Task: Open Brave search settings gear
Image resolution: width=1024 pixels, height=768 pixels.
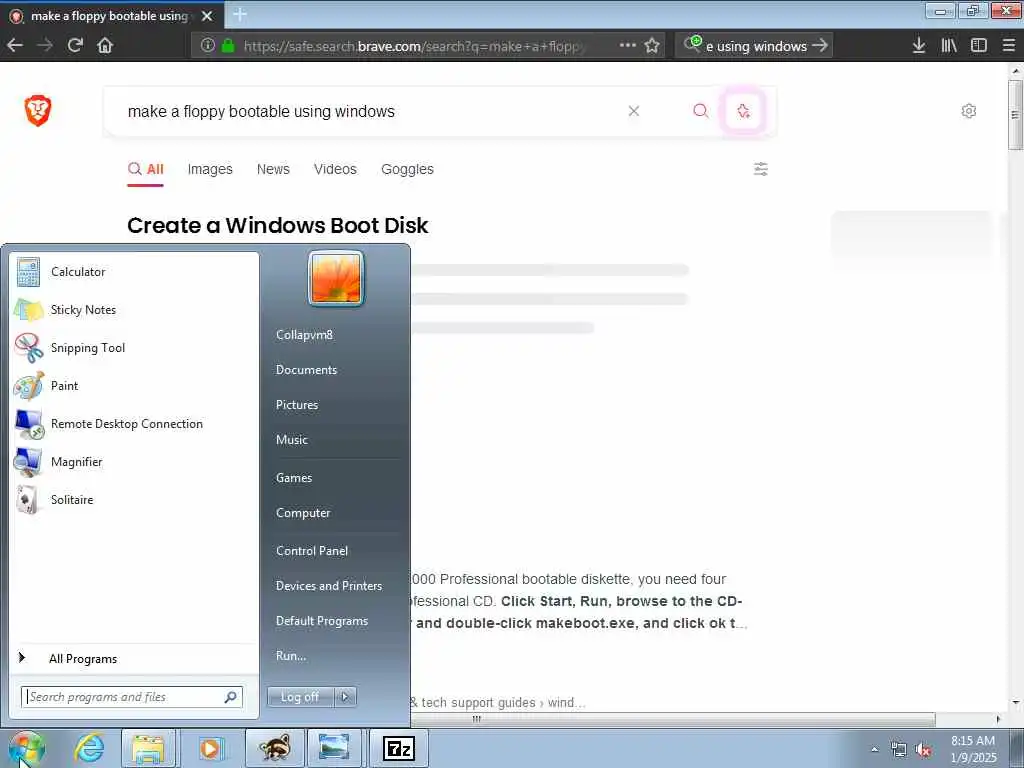Action: 968,110
